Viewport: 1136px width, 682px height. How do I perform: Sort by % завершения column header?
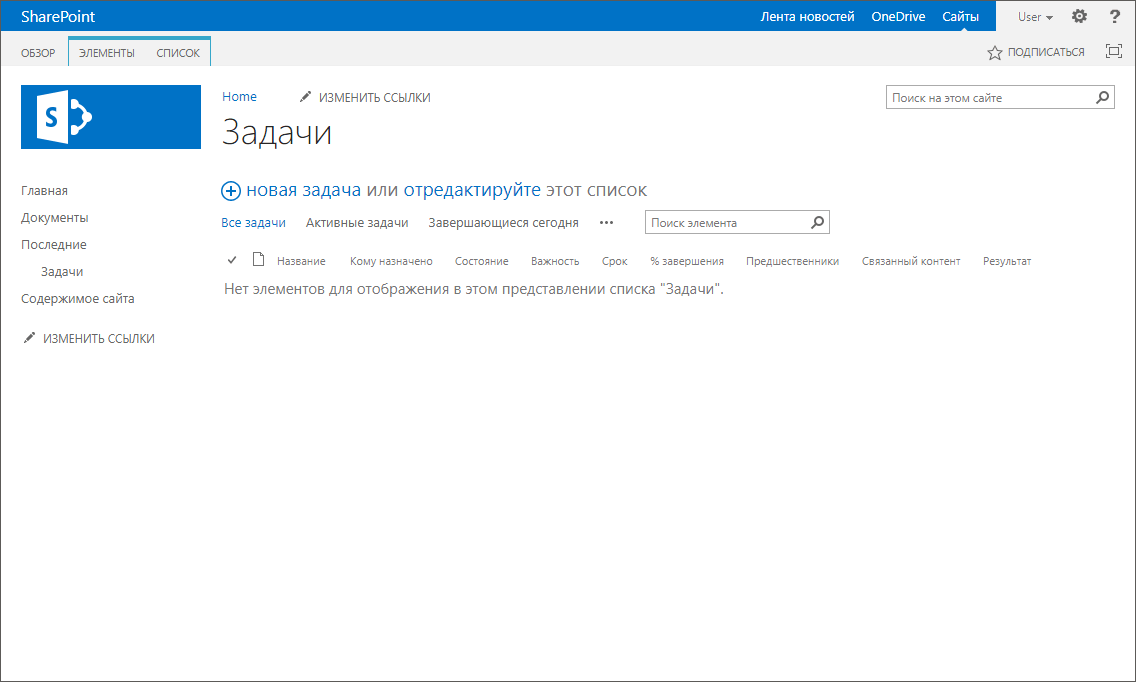click(687, 261)
